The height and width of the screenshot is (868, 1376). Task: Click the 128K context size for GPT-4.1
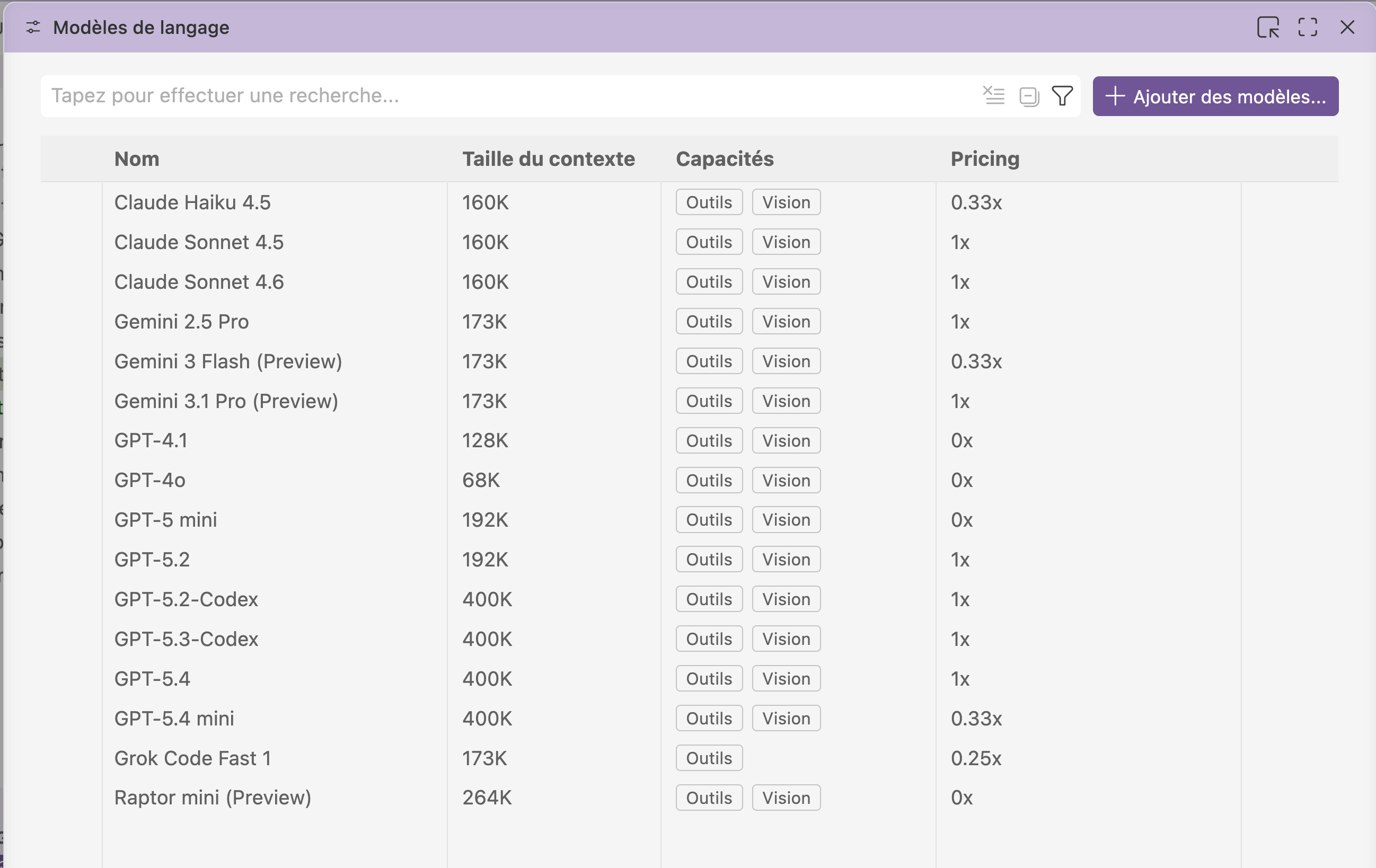point(485,440)
